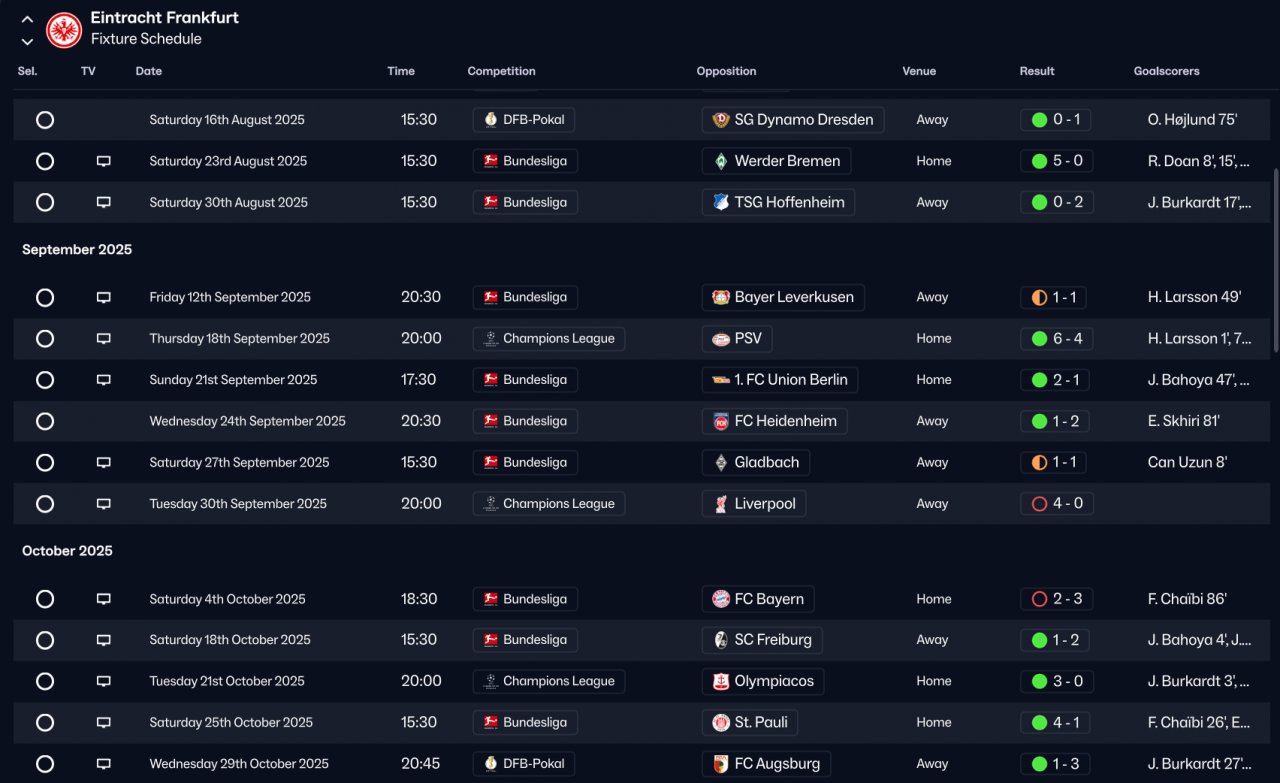Click the Venue column header
The height and width of the screenshot is (783, 1280).
pyautogui.click(x=919, y=71)
